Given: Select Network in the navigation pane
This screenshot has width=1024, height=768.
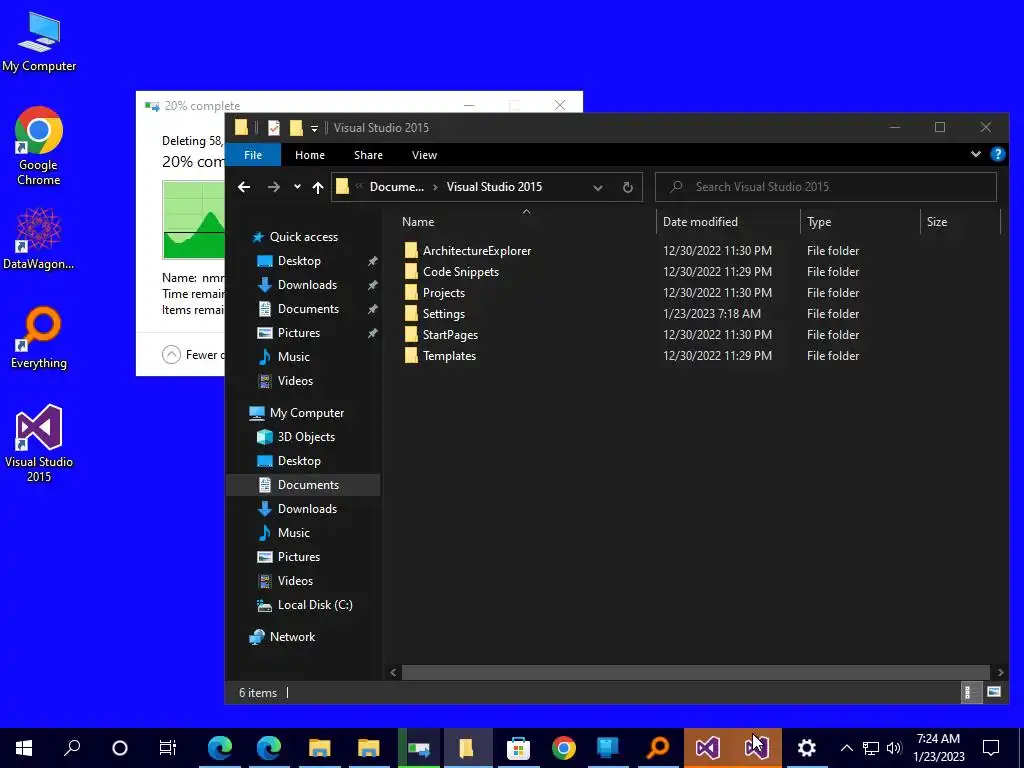Looking at the screenshot, I should coord(282,637).
